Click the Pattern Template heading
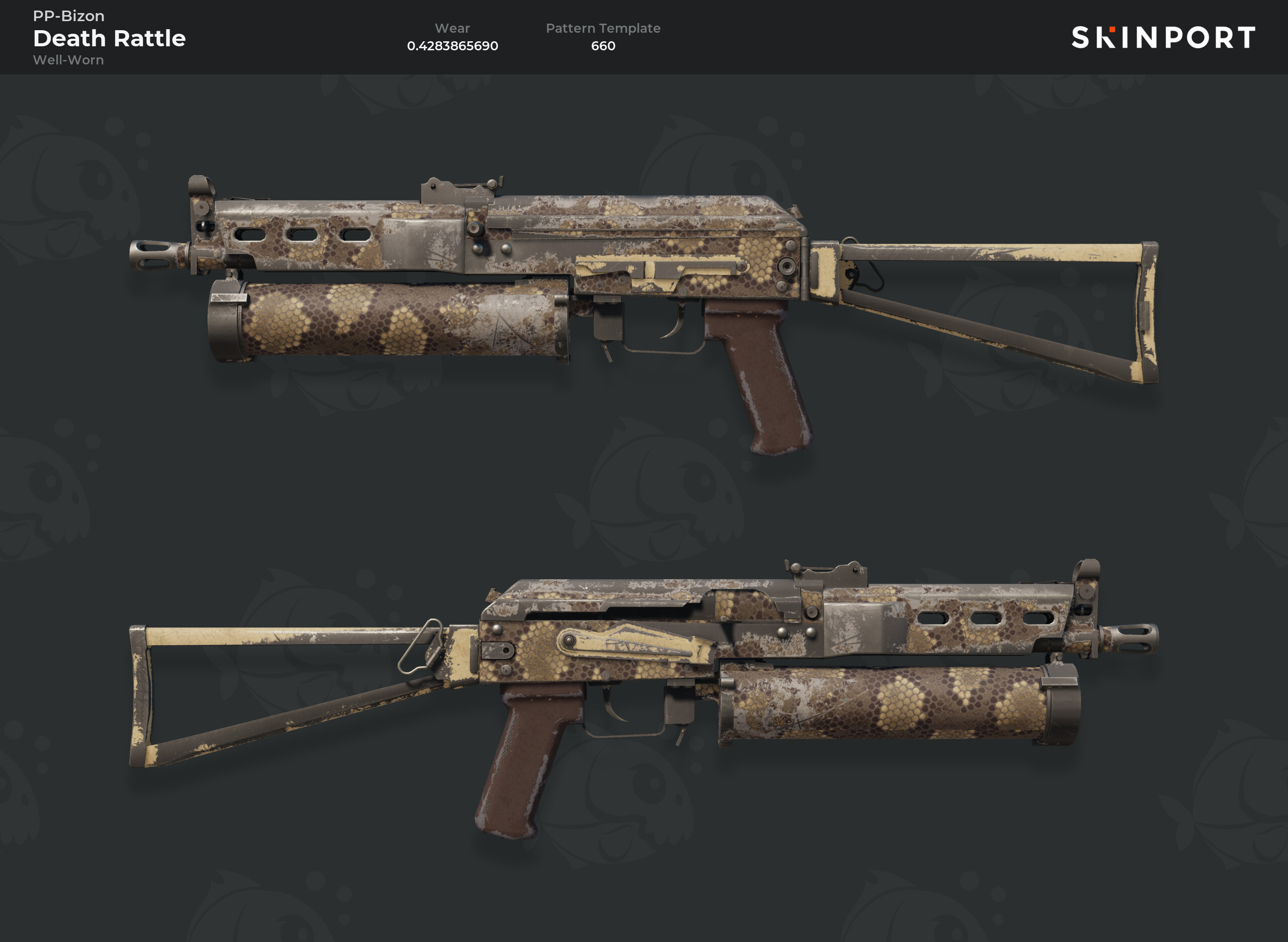The image size is (1288, 942). pyautogui.click(x=603, y=28)
